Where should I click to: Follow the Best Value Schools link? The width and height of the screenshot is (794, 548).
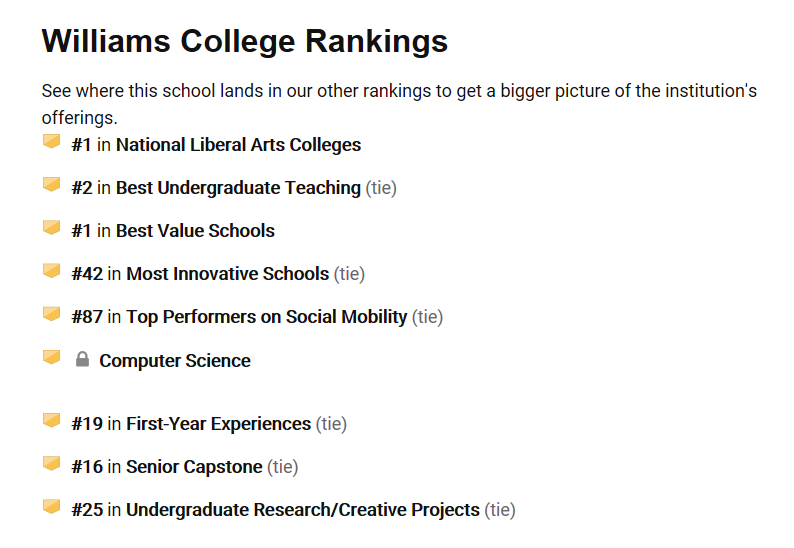[195, 231]
